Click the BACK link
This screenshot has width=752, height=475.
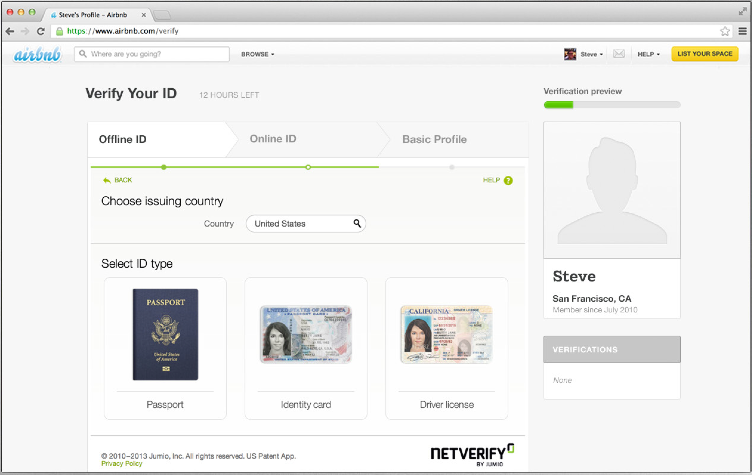(x=123, y=180)
